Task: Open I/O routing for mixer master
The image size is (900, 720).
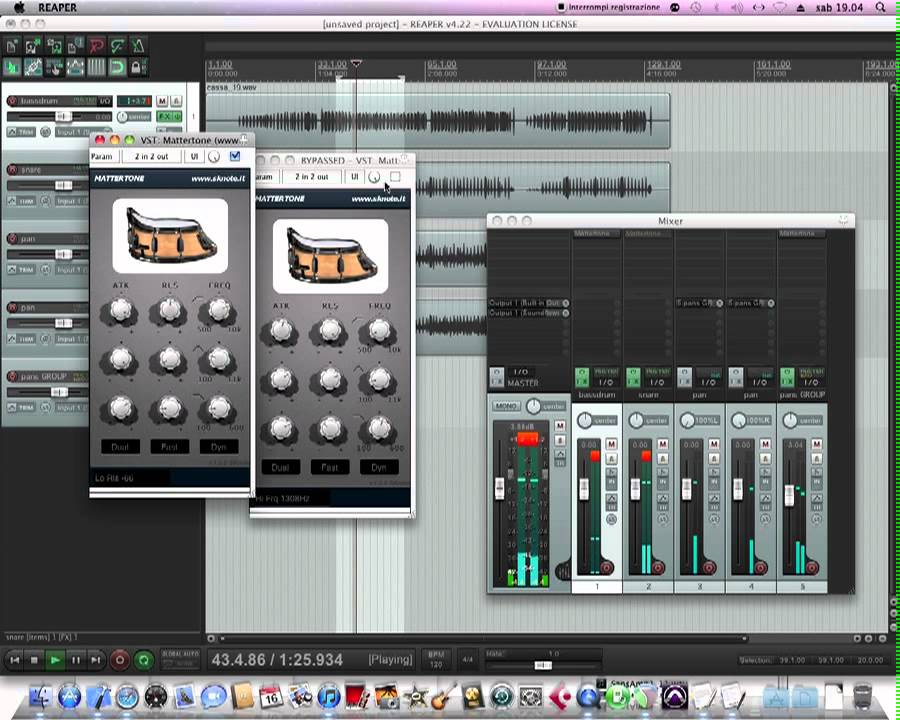Action: (521, 372)
